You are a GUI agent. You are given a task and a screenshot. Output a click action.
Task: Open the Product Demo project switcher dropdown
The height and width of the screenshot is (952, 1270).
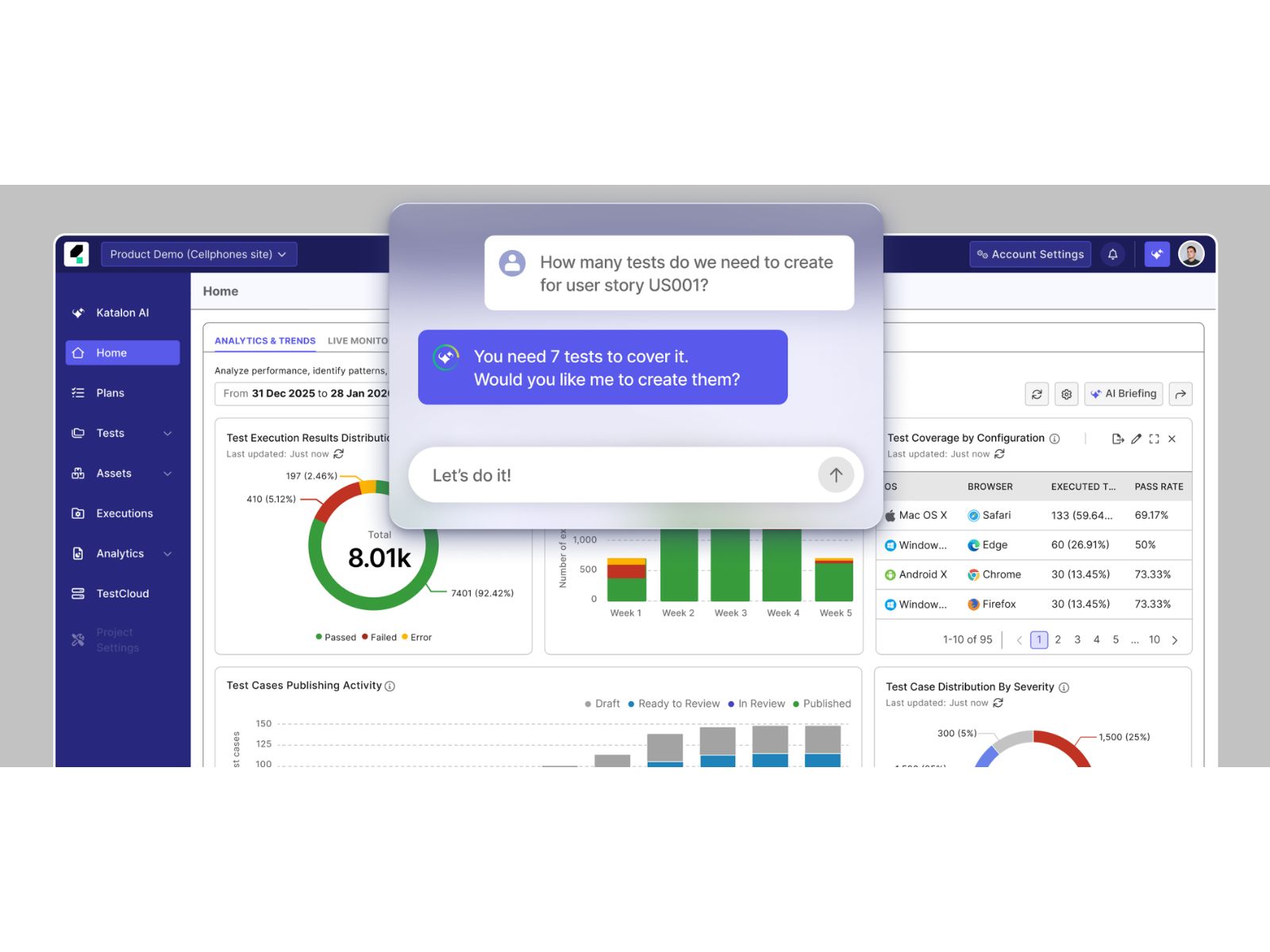coord(198,254)
